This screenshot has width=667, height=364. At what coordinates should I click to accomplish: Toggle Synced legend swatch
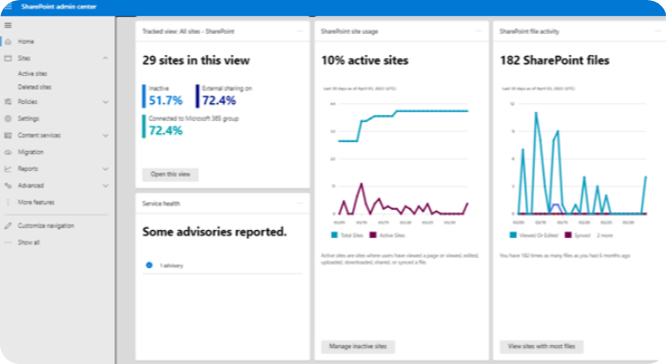tap(568, 235)
